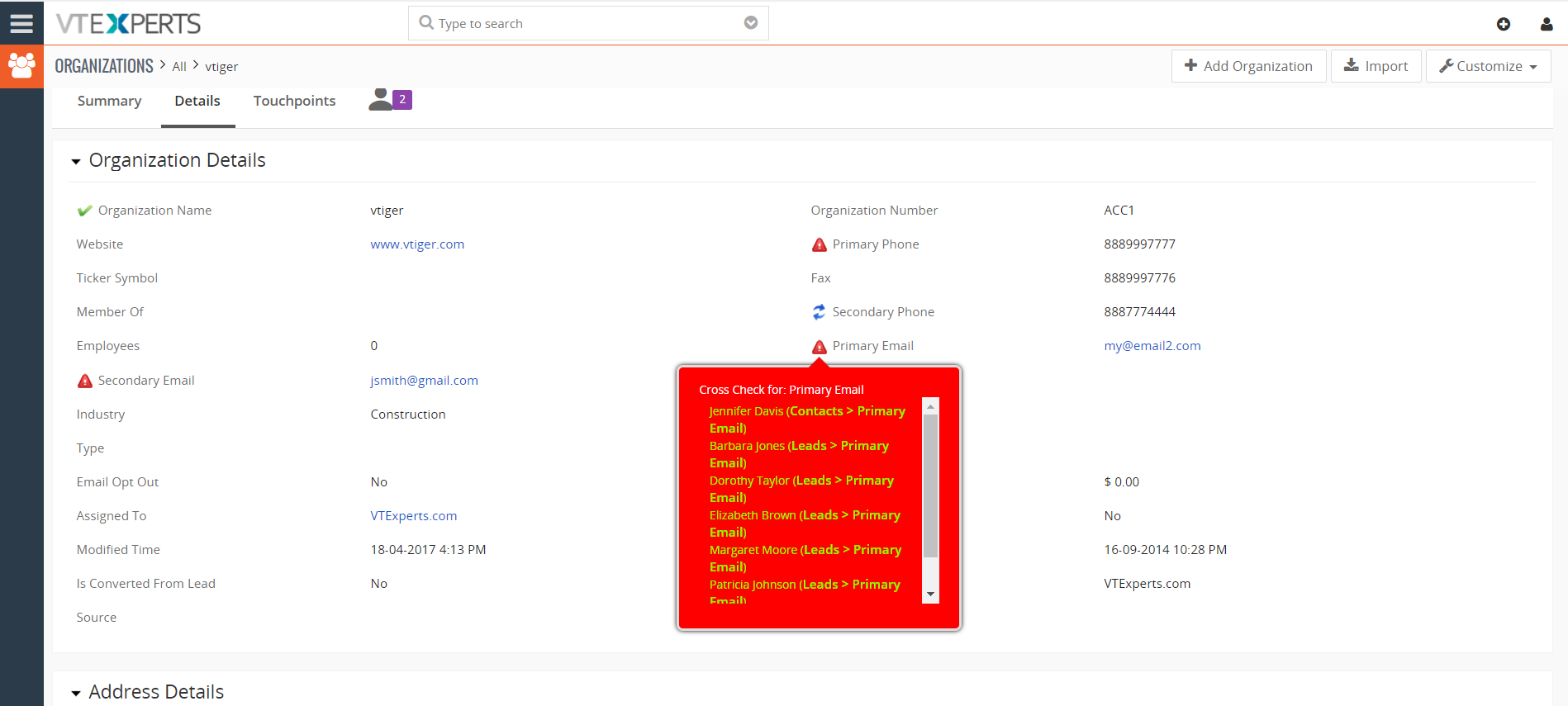The height and width of the screenshot is (706, 1568).
Task: Click the Email Opt Out label
Action: (117, 482)
